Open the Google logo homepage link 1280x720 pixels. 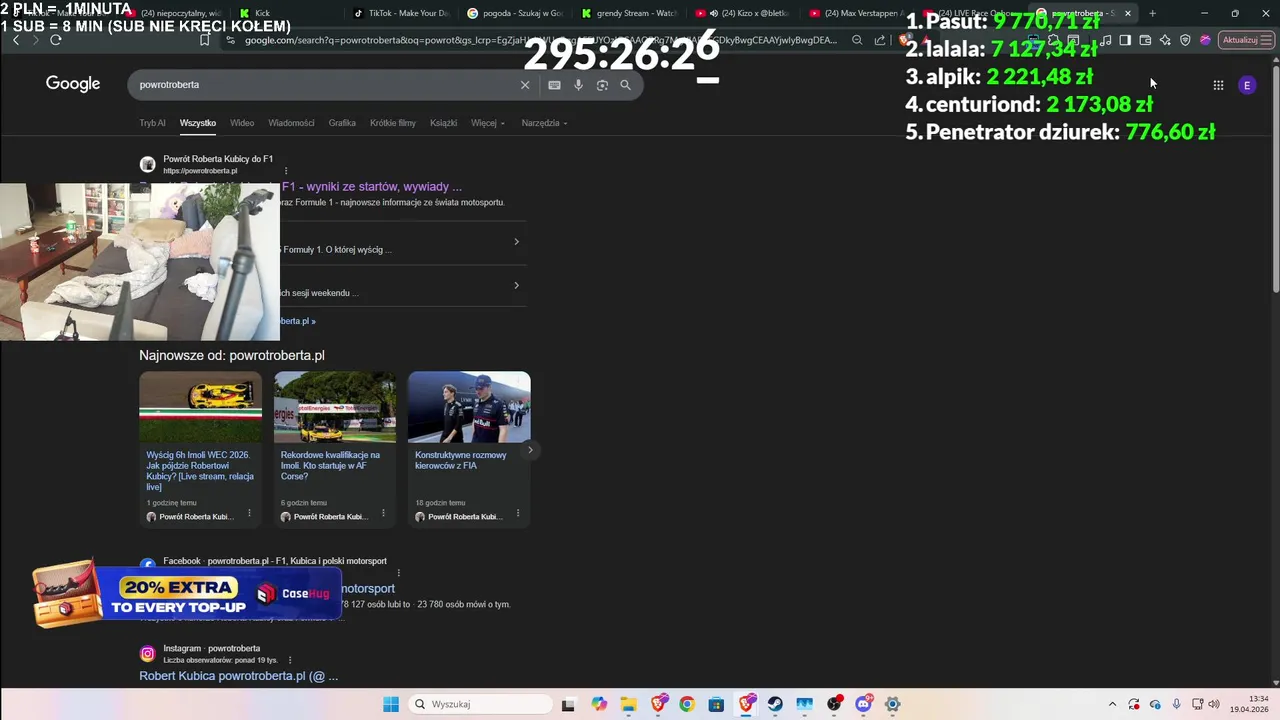click(73, 84)
